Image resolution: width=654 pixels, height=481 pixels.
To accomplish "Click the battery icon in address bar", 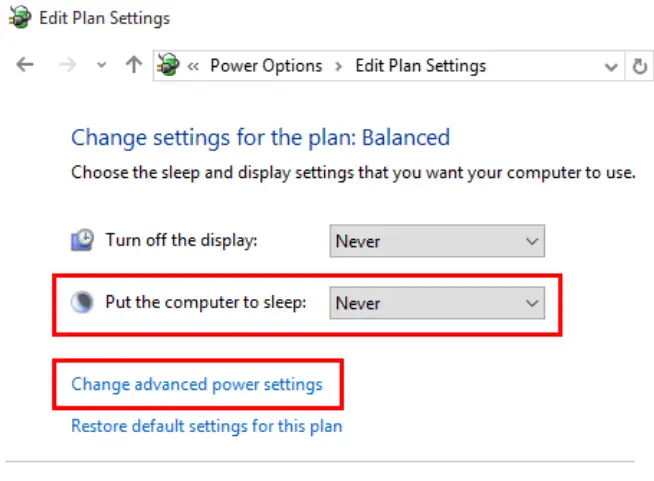I will pos(168,66).
